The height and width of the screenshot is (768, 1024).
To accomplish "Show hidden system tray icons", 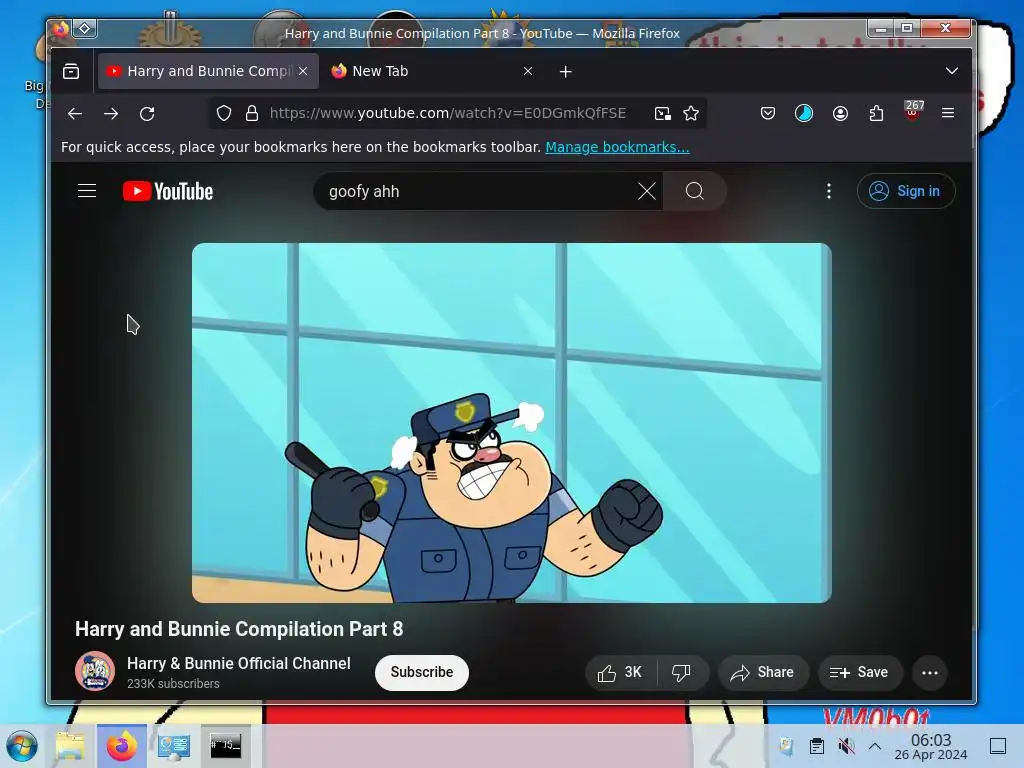I will click(875, 746).
